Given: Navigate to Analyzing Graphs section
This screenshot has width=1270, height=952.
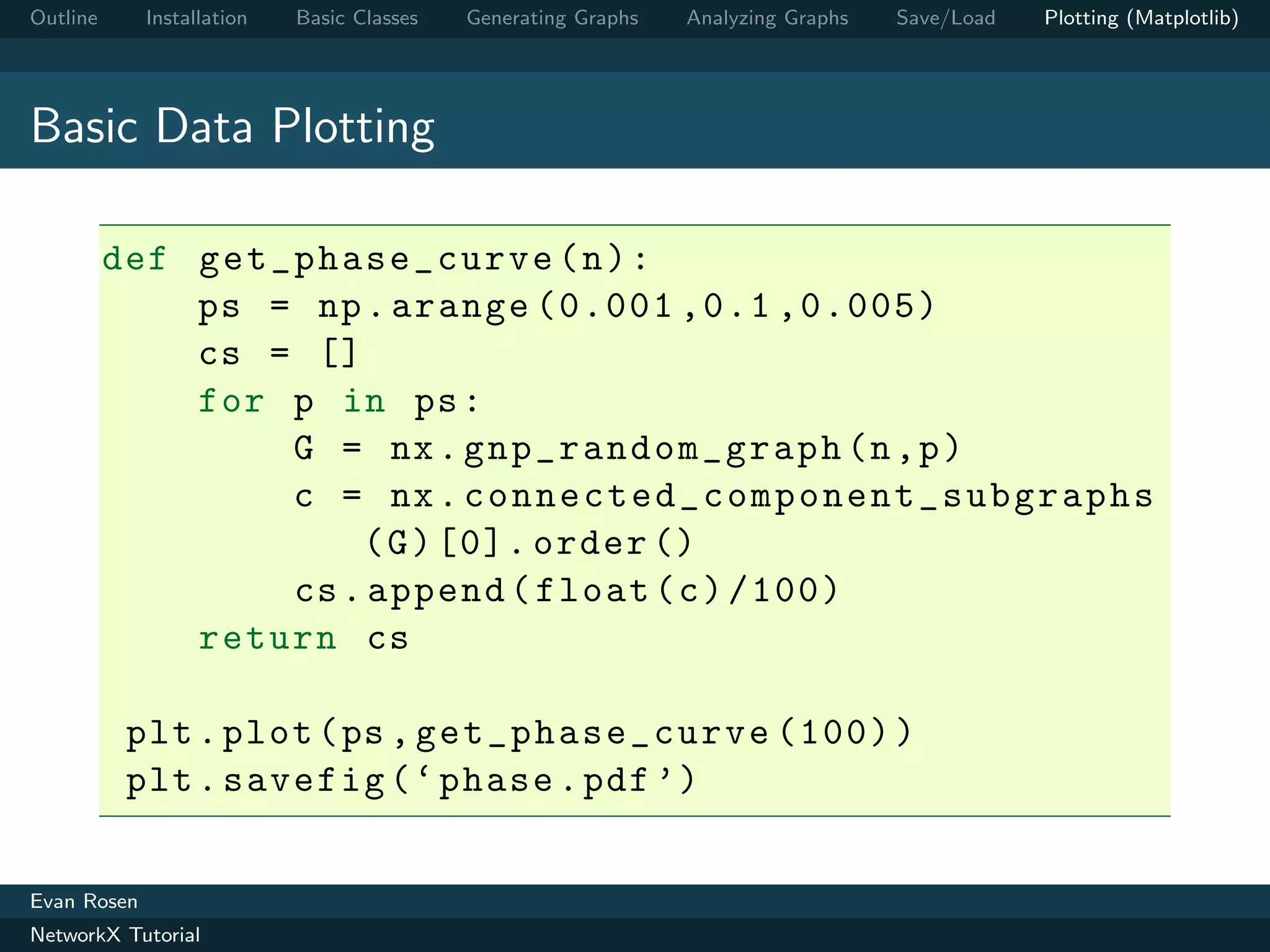Looking at the screenshot, I should (767, 19).
